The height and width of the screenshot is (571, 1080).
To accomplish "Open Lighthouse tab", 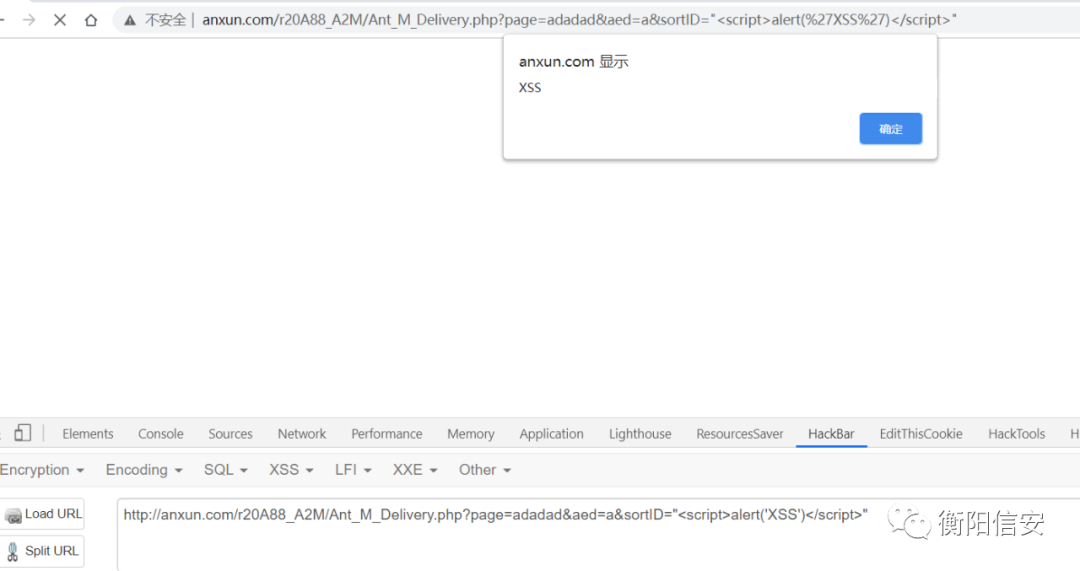I will click(640, 434).
